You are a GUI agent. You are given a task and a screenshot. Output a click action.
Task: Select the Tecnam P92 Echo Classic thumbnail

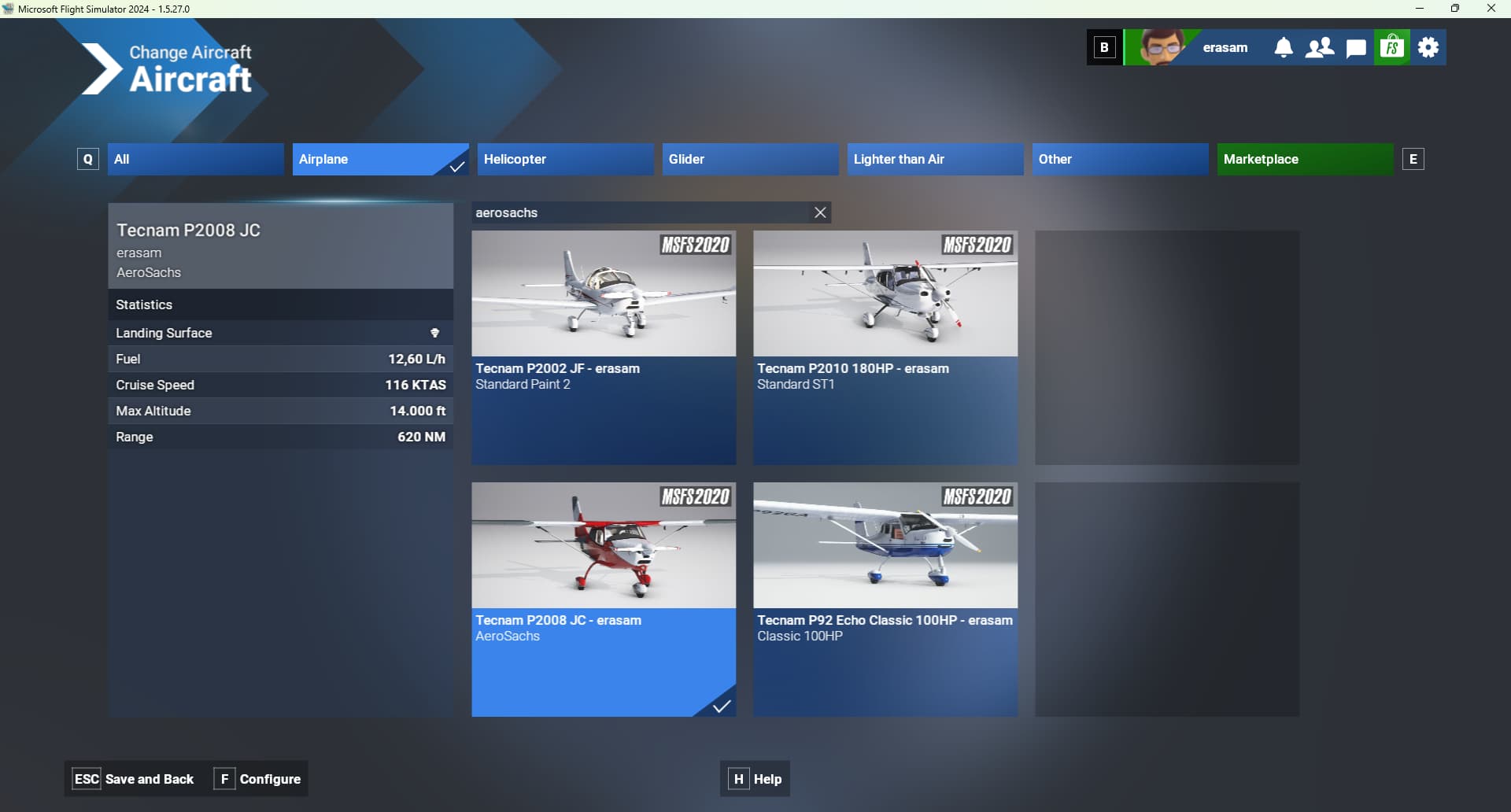[885, 545]
